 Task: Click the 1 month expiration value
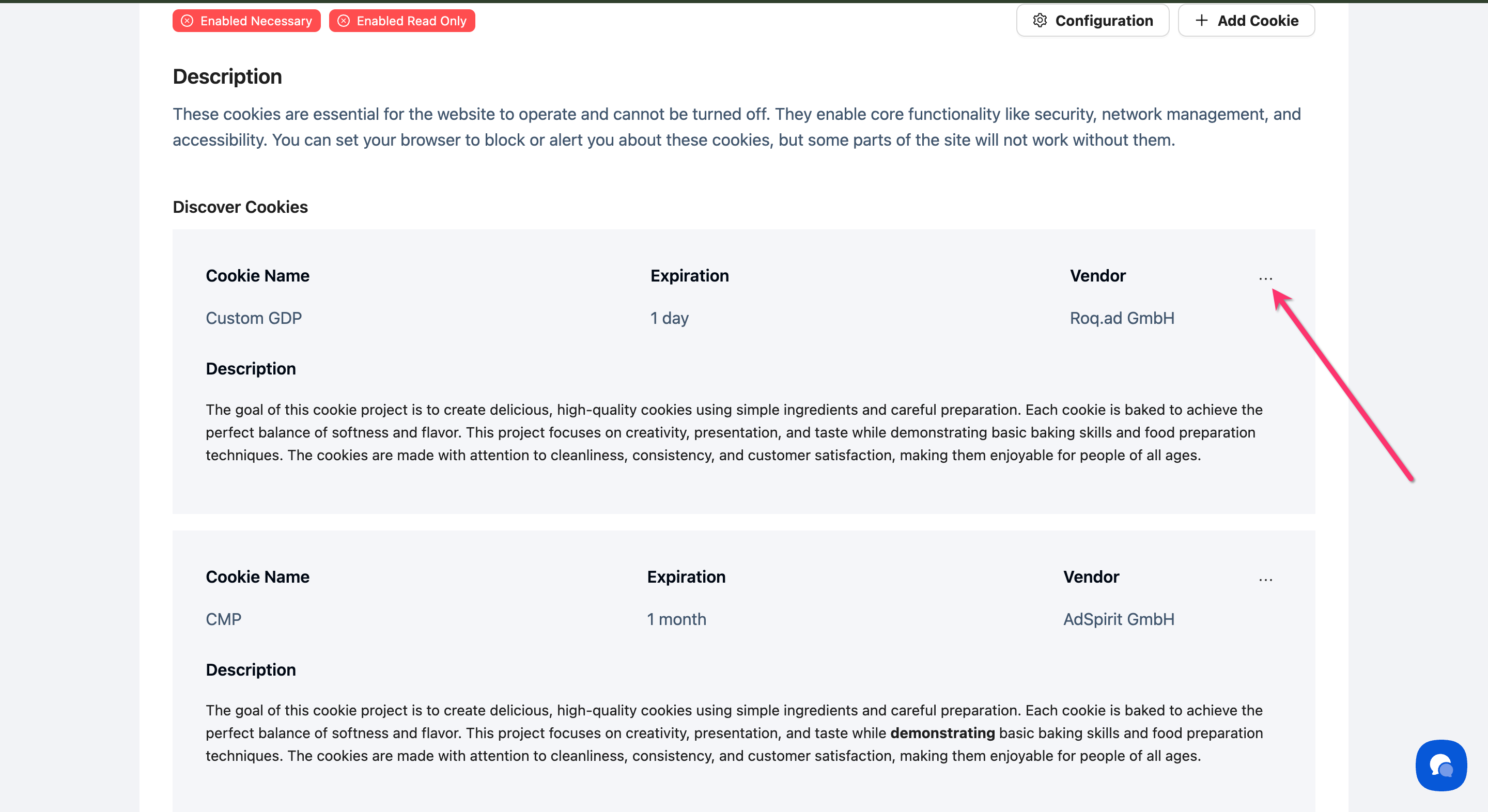coord(676,619)
